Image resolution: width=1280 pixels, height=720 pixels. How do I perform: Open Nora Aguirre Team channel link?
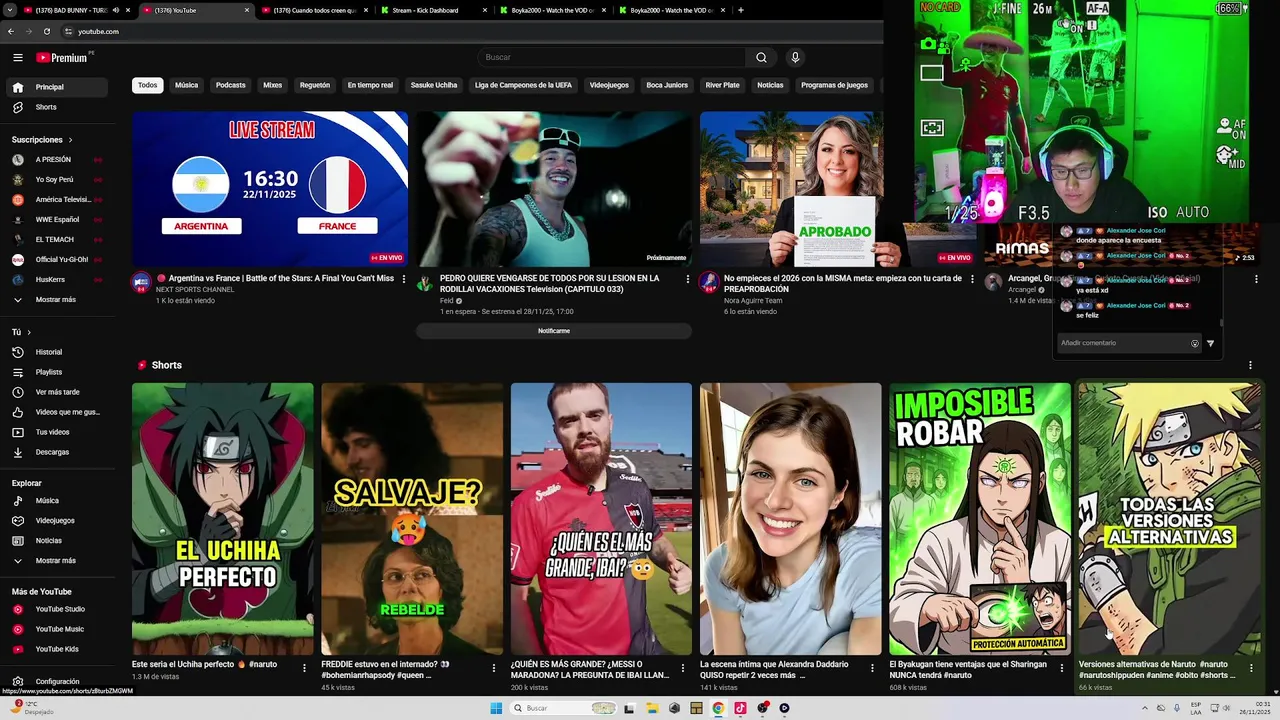click(753, 300)
